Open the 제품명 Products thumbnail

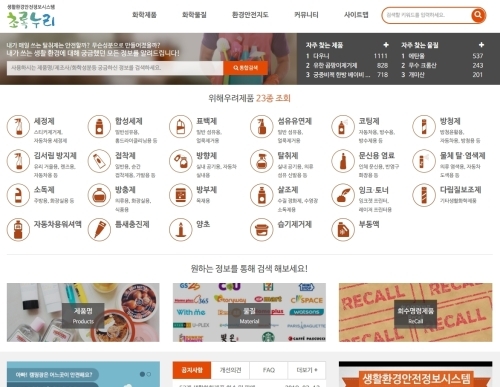(x=83, y=312)
